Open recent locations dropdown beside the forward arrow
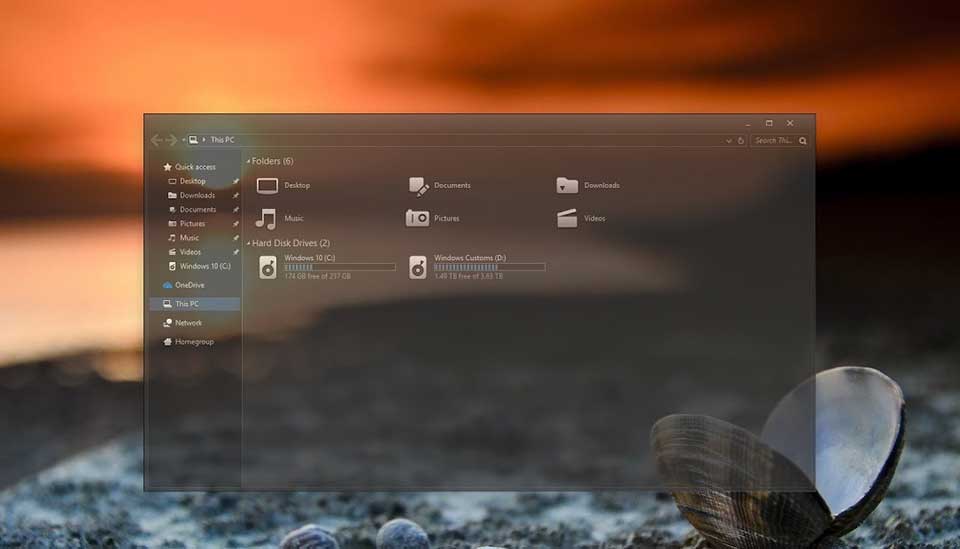The image size is (960, 549). click(x=183, y=140)
